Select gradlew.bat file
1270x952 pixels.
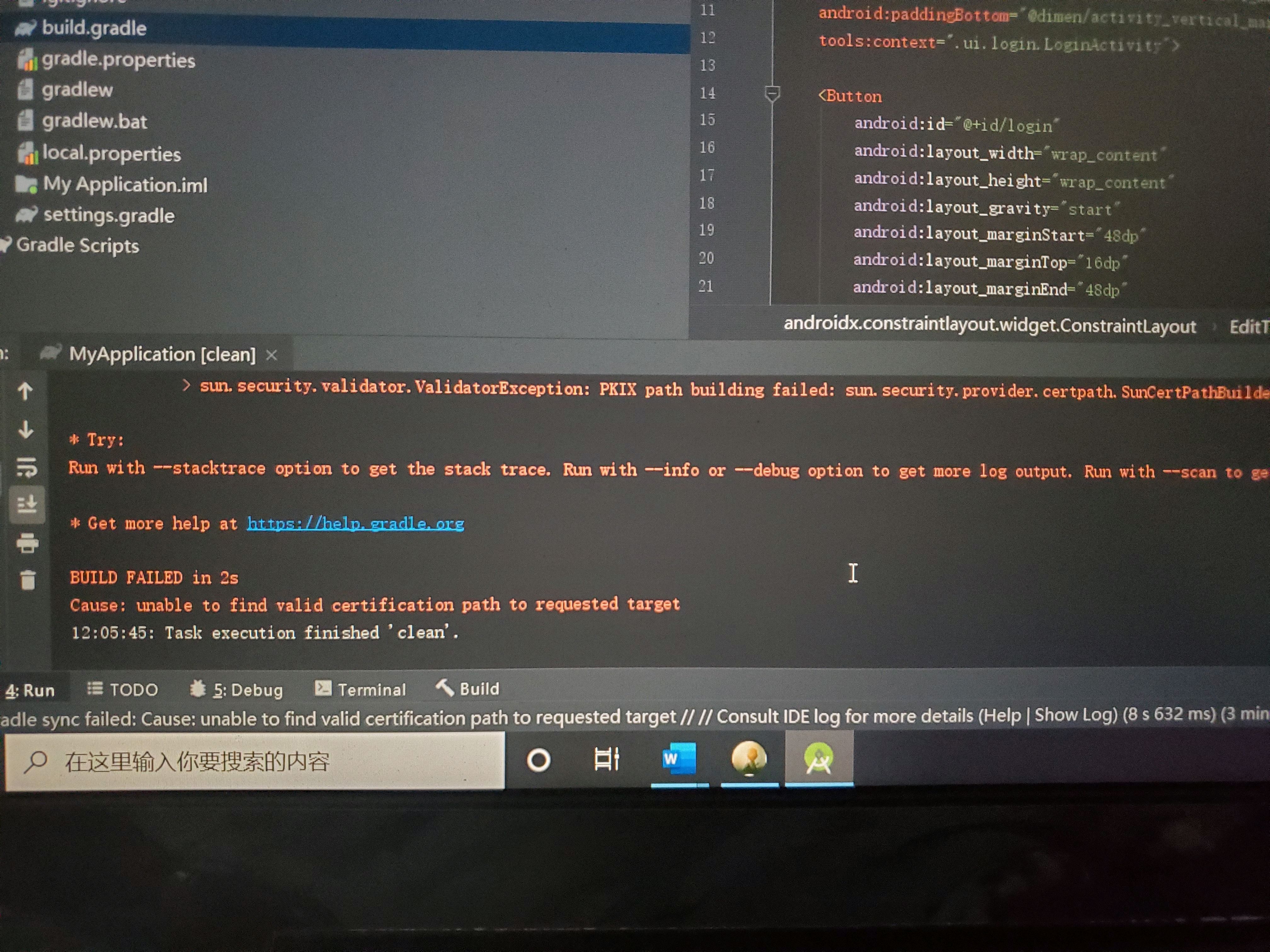point(95,121)
